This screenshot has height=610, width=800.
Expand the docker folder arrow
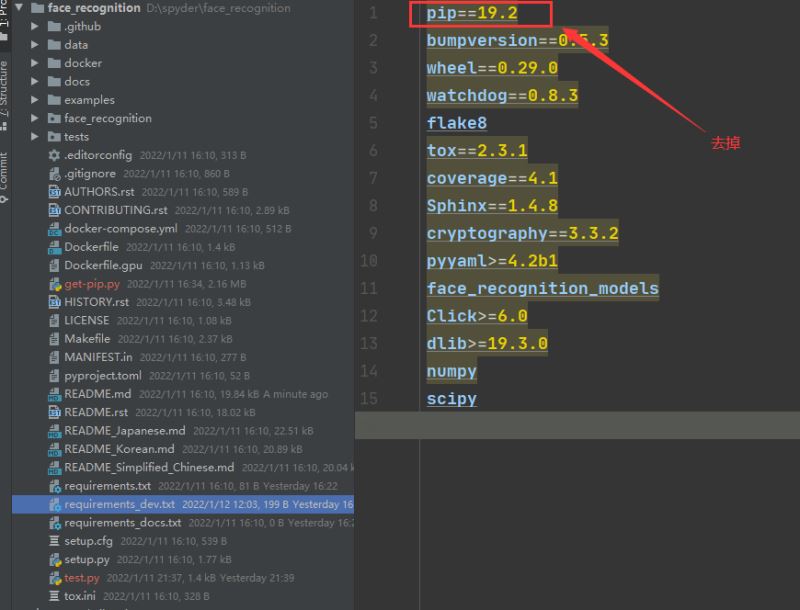[36, 63]
